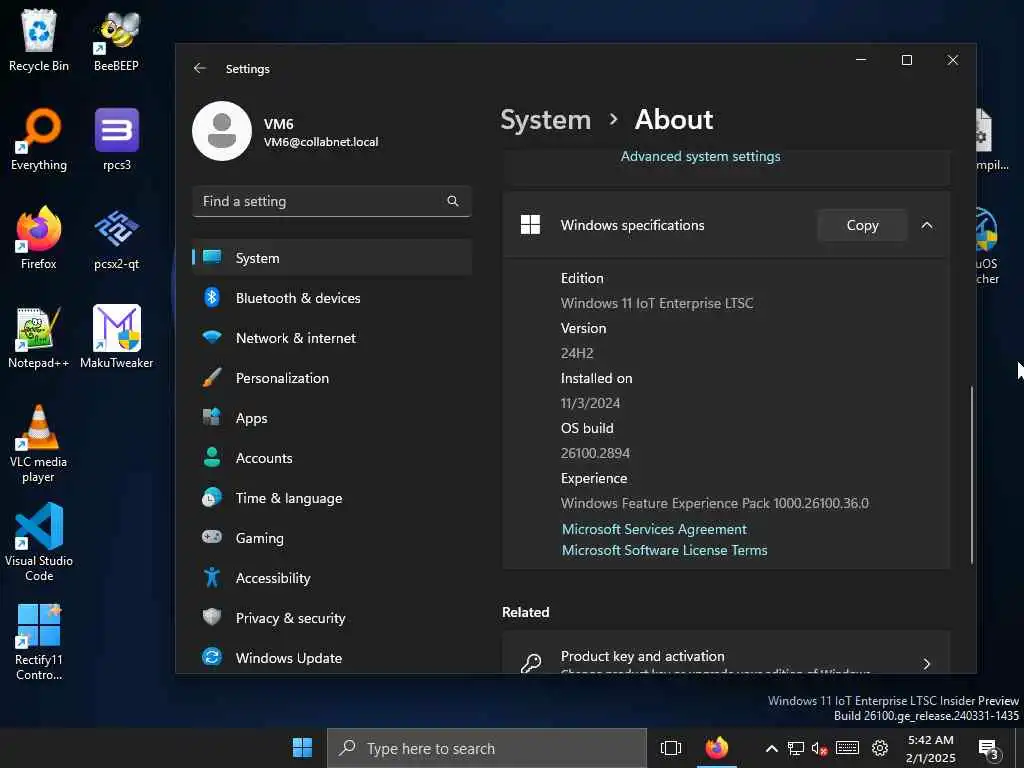The image size is (1024, 768).
Task: Click the OS build value 26100.2894
Action: (595, 453)
